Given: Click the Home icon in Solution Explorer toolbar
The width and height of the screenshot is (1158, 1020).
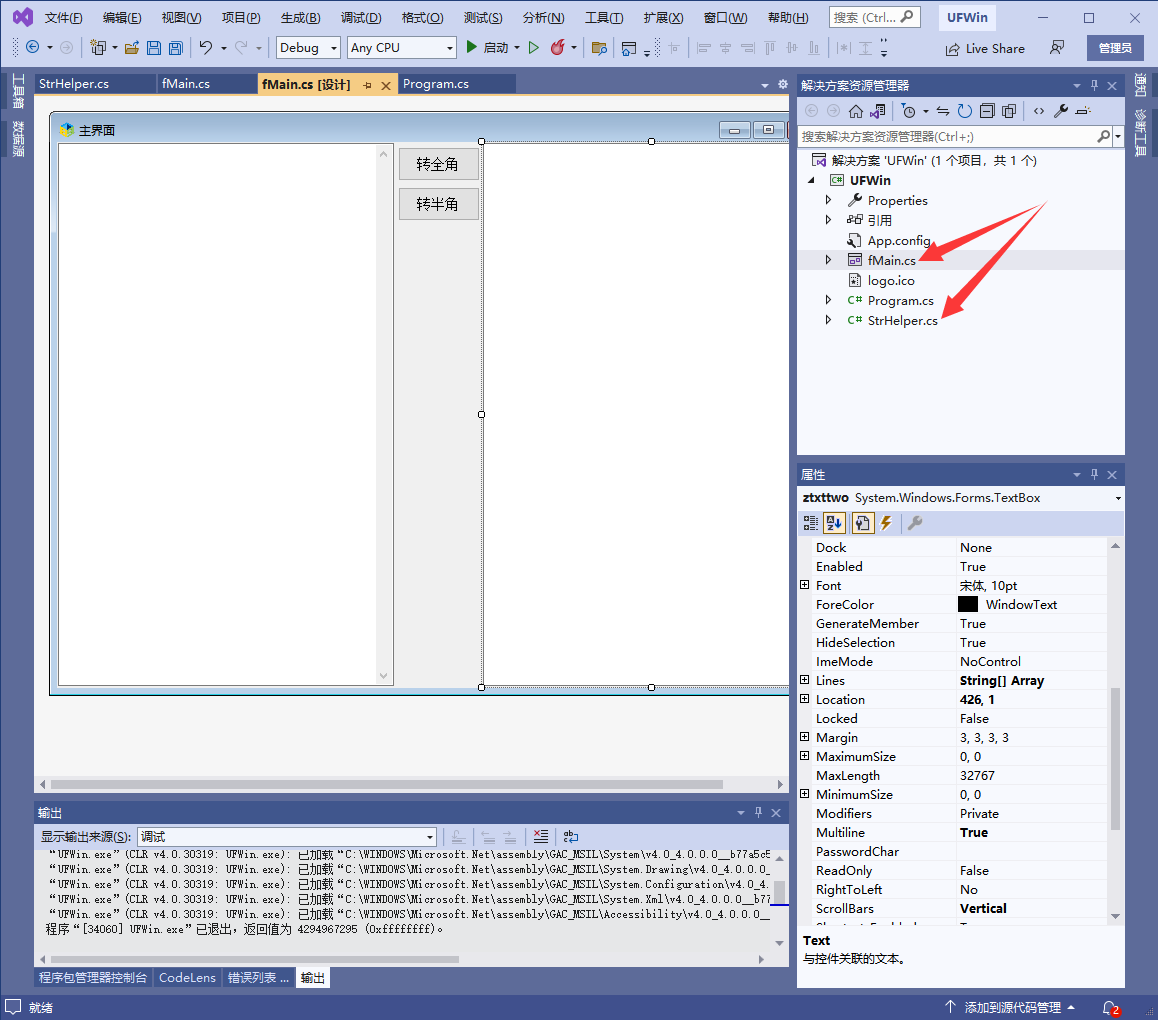Looking at the screenshot, I should click(x=855, y=111).
